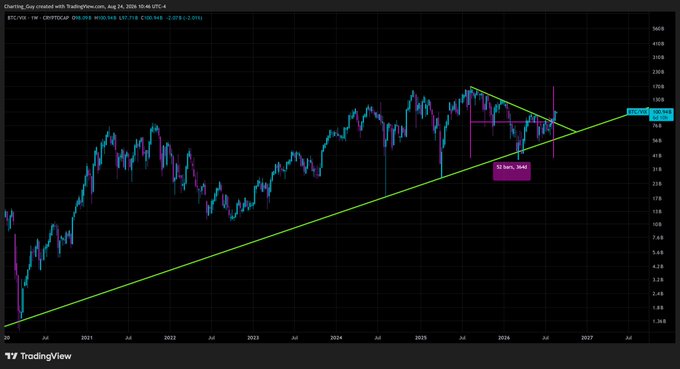Click the 2024 label on time axis
The width and height of the screenshot is (680, 369).
336,337
